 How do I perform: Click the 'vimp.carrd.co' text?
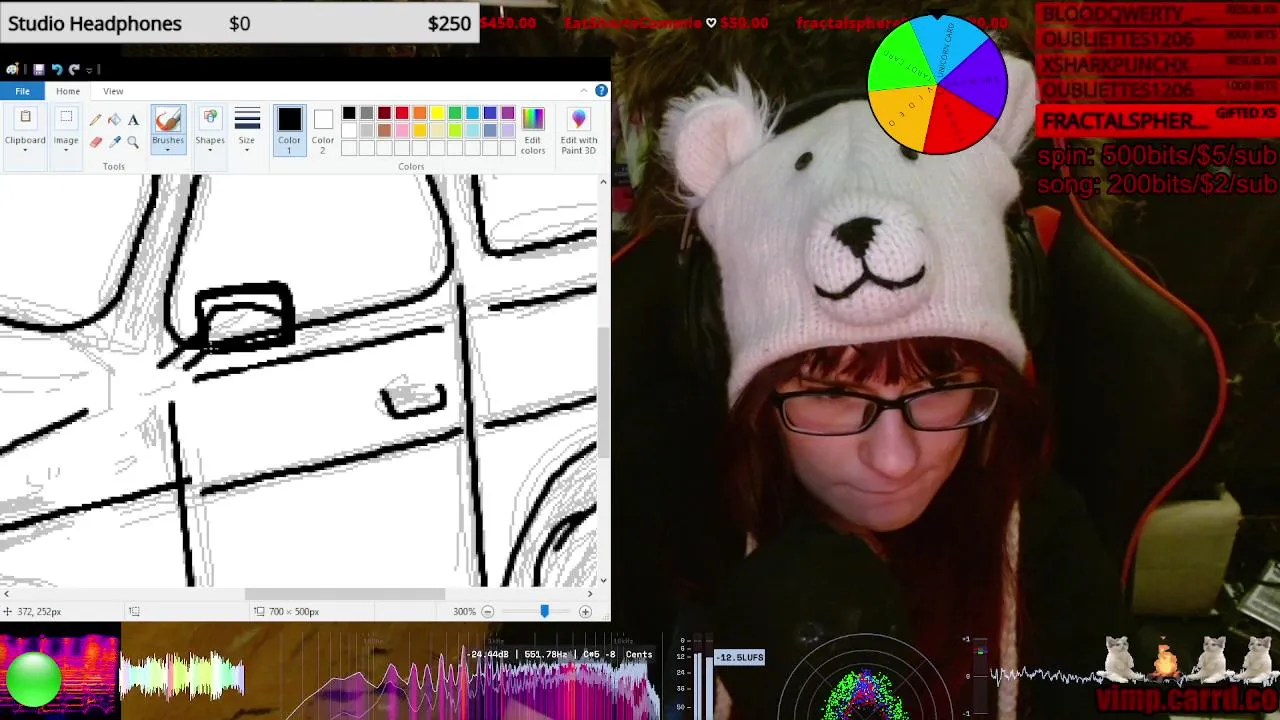point(1187,698)
